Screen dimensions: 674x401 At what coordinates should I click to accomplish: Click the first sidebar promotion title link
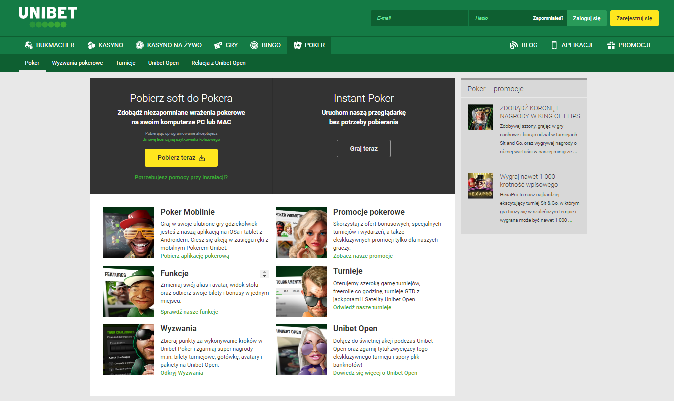[540, 112]
